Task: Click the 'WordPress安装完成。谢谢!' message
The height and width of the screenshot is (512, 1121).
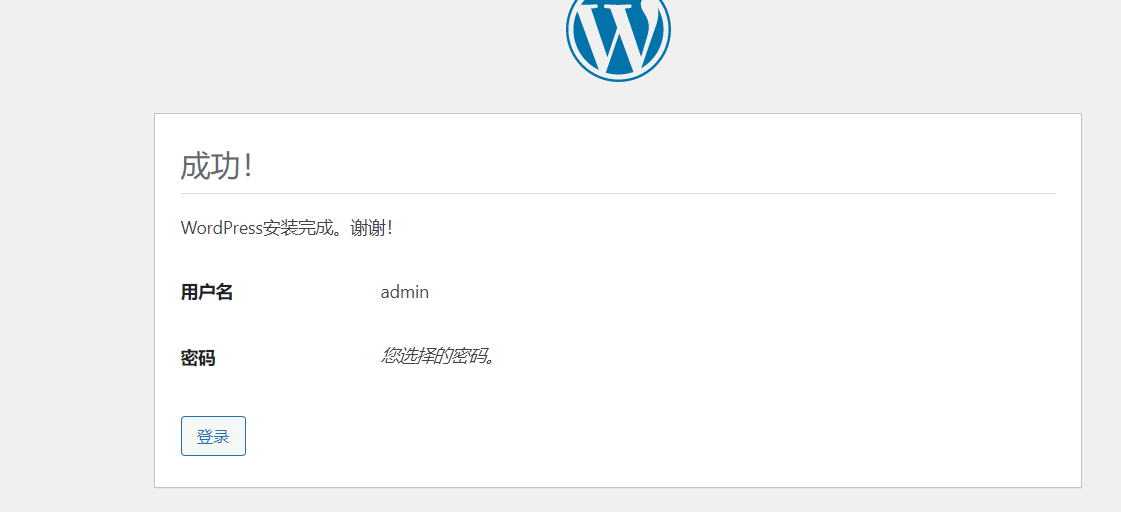Action: 287,228
